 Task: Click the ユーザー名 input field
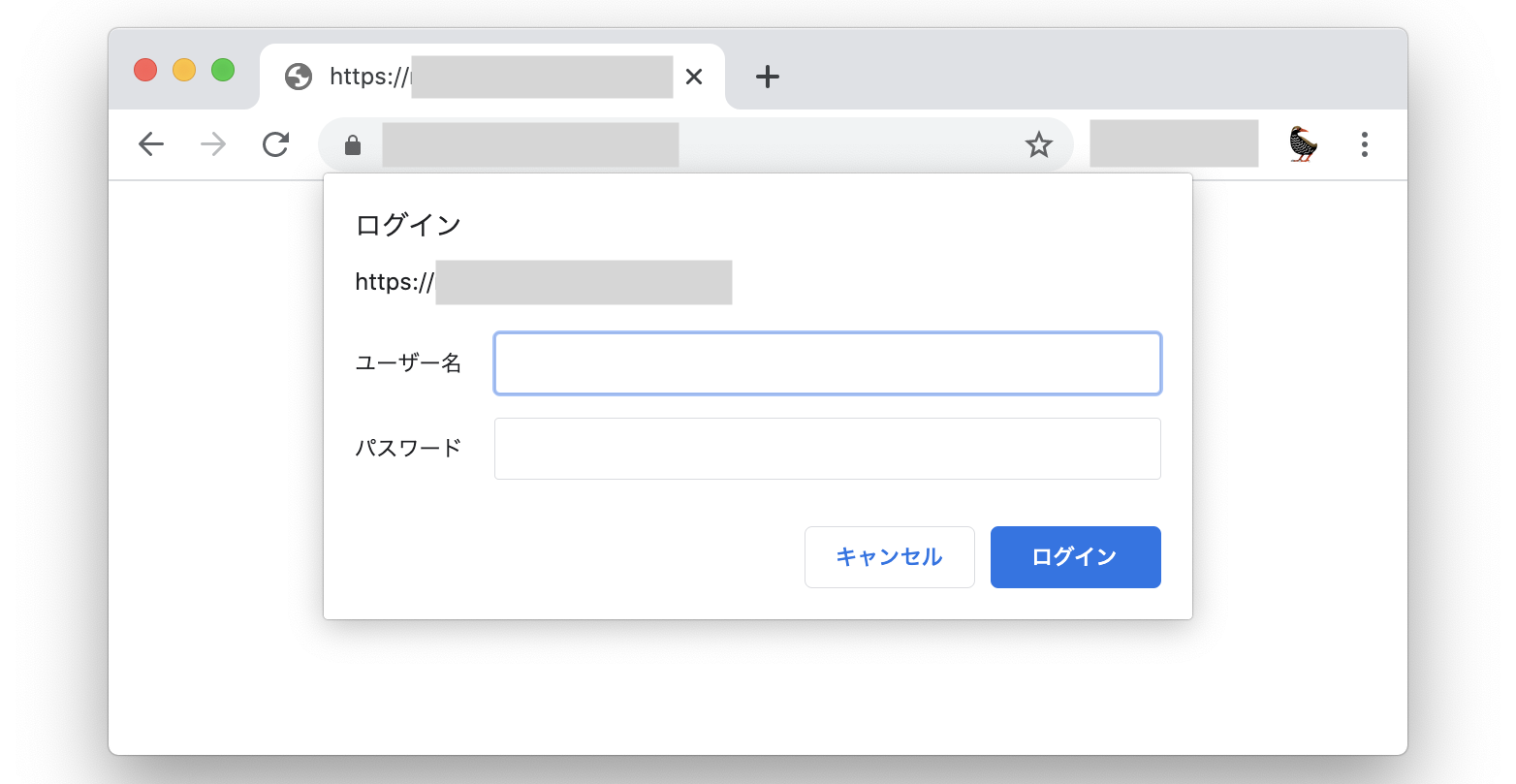tap(827, 363)
